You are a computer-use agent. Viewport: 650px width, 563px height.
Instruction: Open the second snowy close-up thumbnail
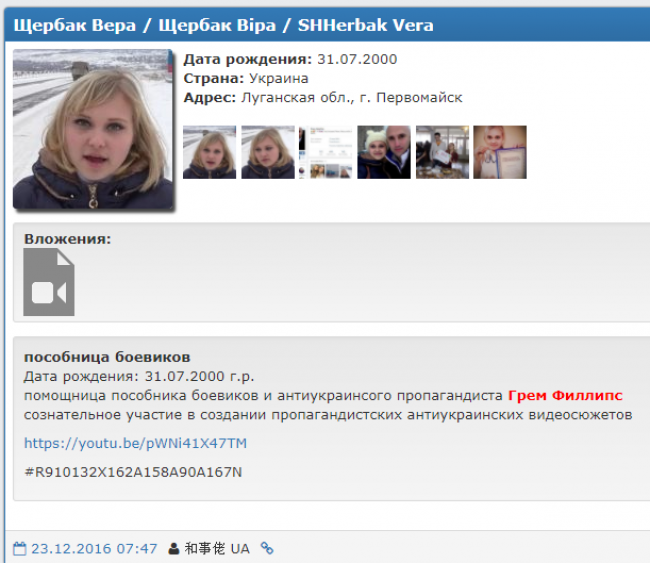coord(268,152)
